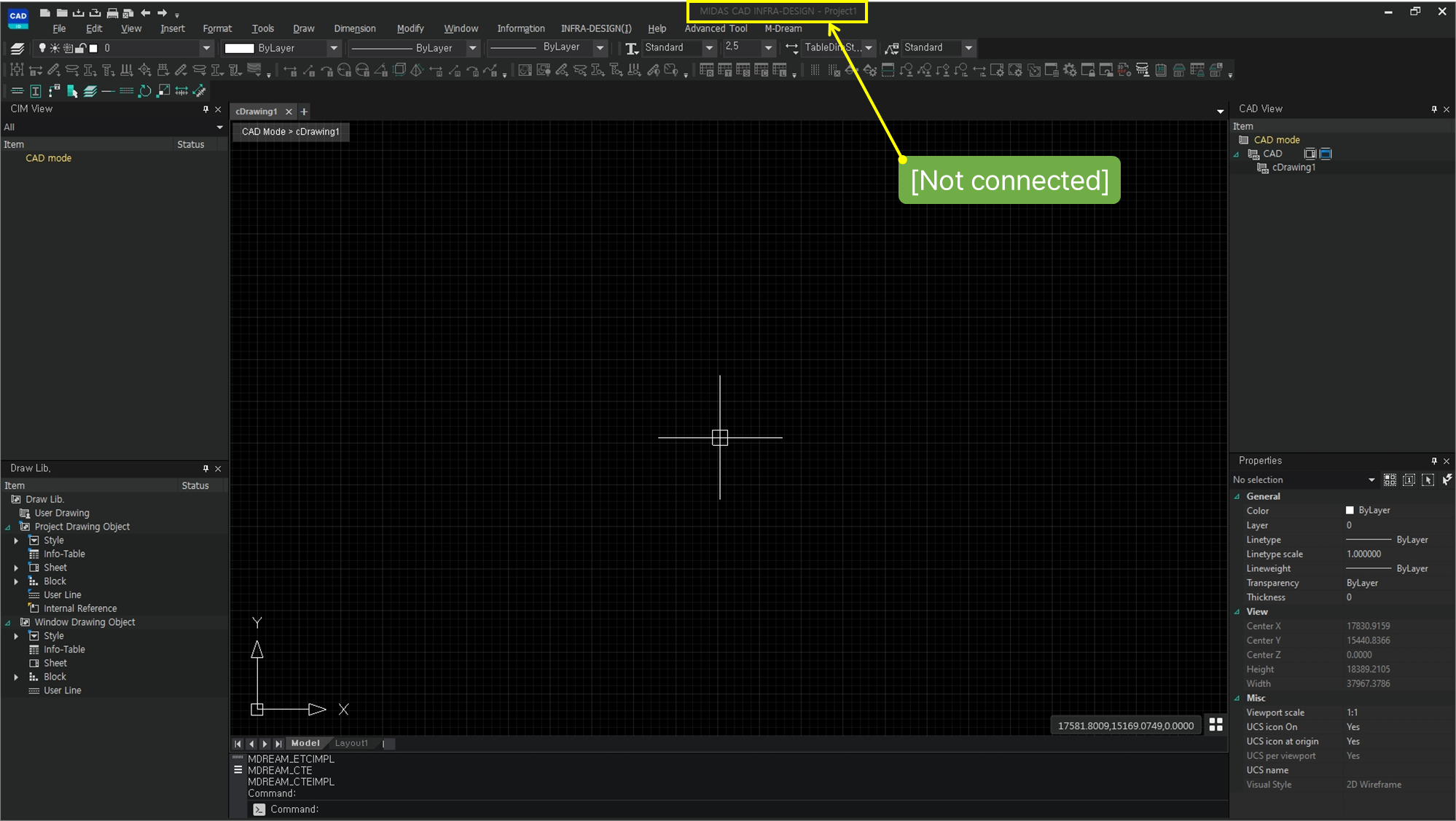Click the text style icon beside Standard
The width and height of the screenshot is (1456, 821).
pos(631,48)
